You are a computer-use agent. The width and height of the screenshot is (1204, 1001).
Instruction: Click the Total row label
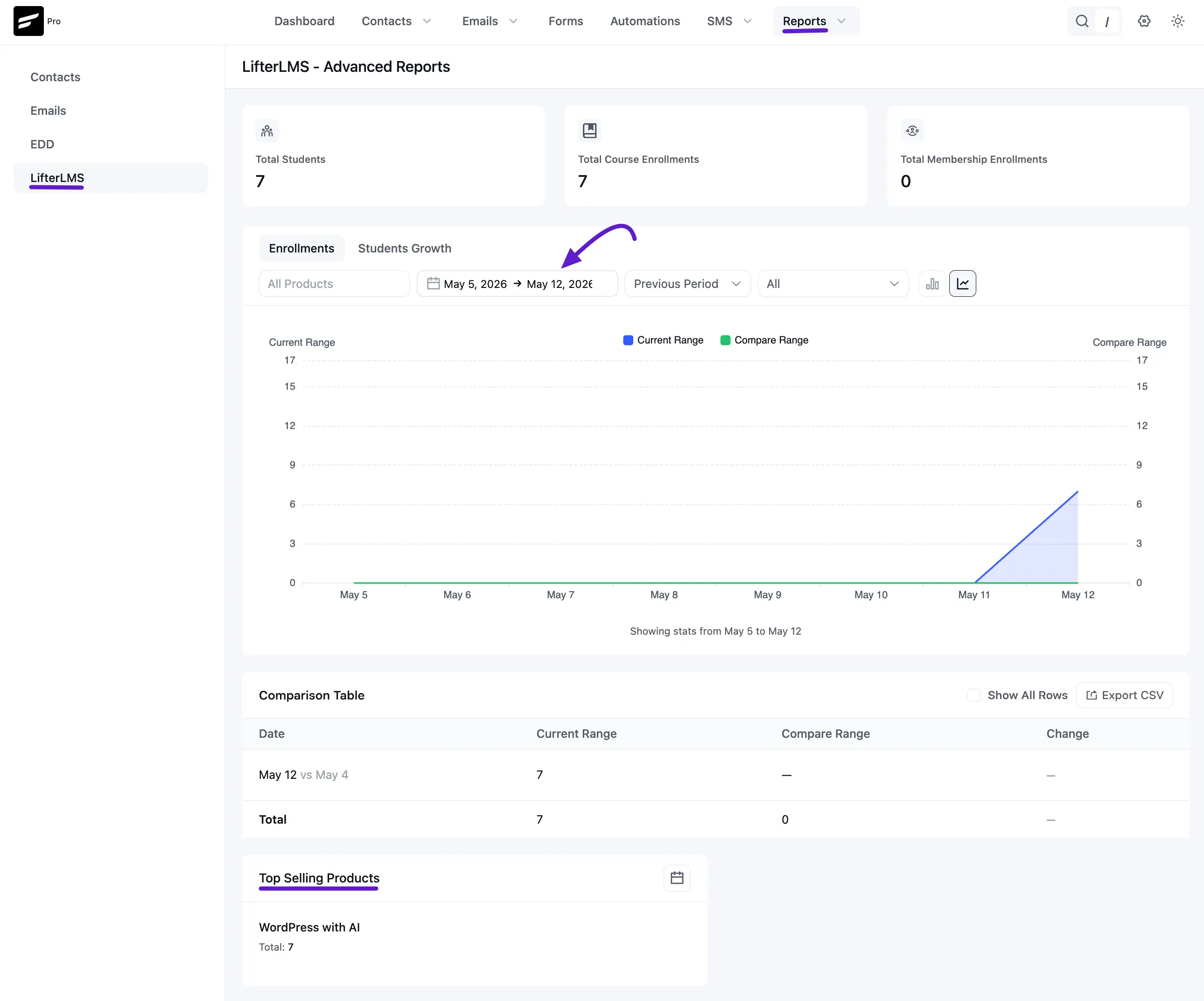(x=273, y=819)
